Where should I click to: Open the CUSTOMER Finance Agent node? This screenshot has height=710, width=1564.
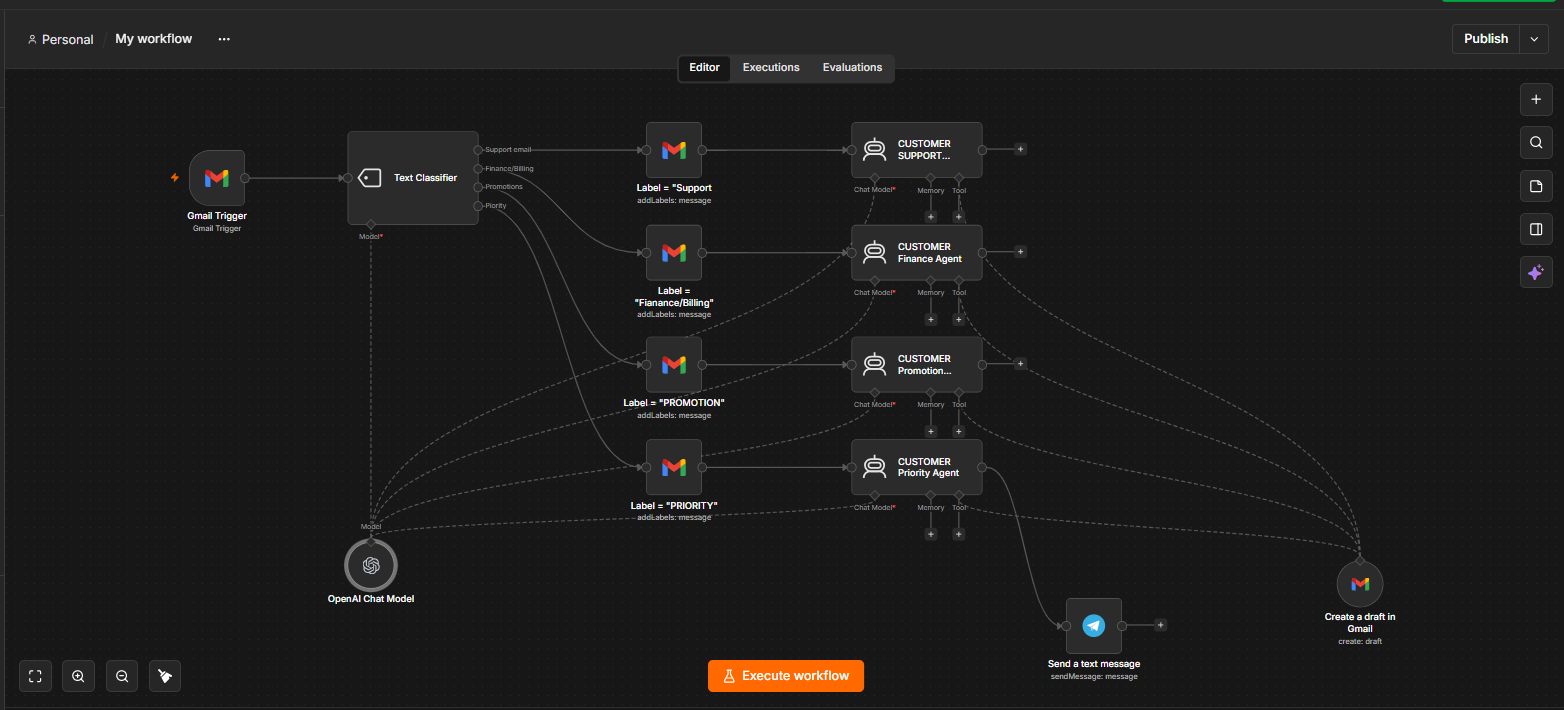(x=917, y=253)
